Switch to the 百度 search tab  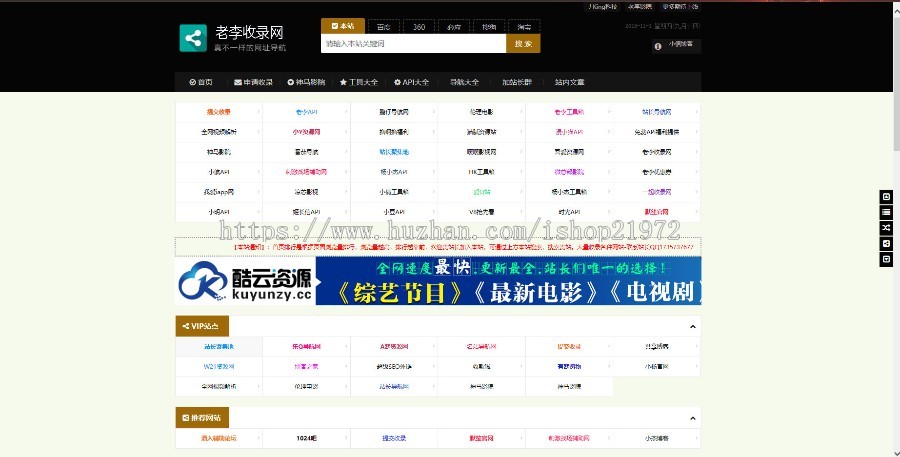point(383,27)
